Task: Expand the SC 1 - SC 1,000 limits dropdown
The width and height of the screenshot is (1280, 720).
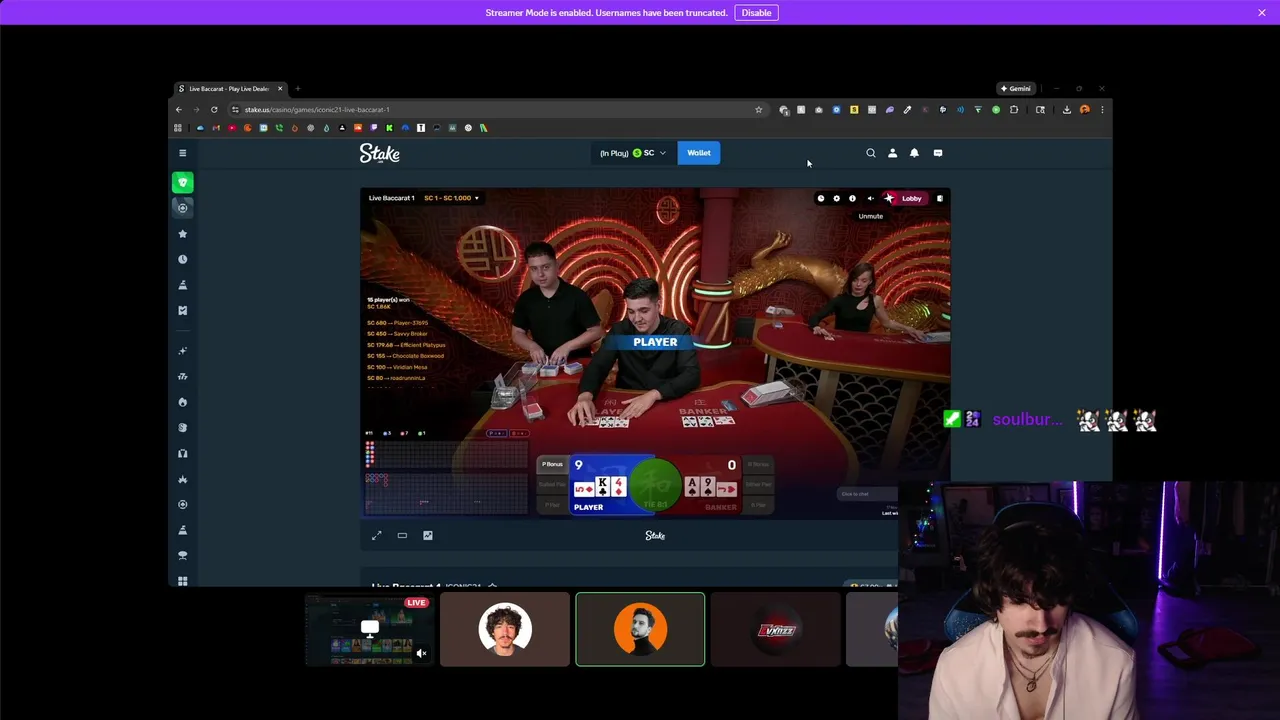Action: [451, 198]
